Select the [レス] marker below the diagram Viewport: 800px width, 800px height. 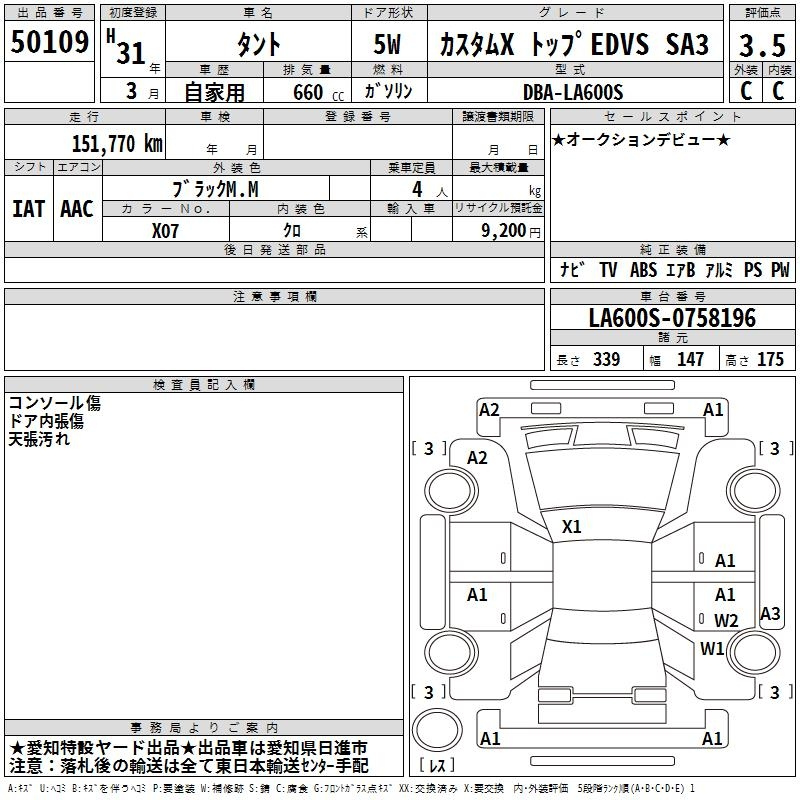(437, 766)
